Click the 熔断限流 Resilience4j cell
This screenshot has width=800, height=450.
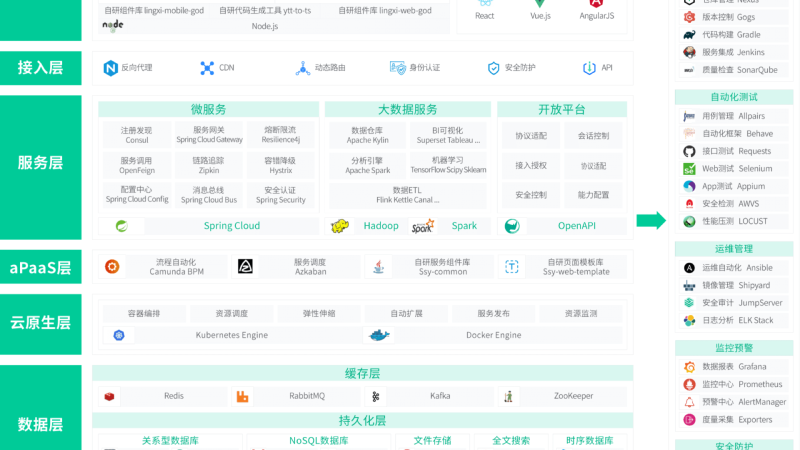pyautogui.click(x=281, y=135)
